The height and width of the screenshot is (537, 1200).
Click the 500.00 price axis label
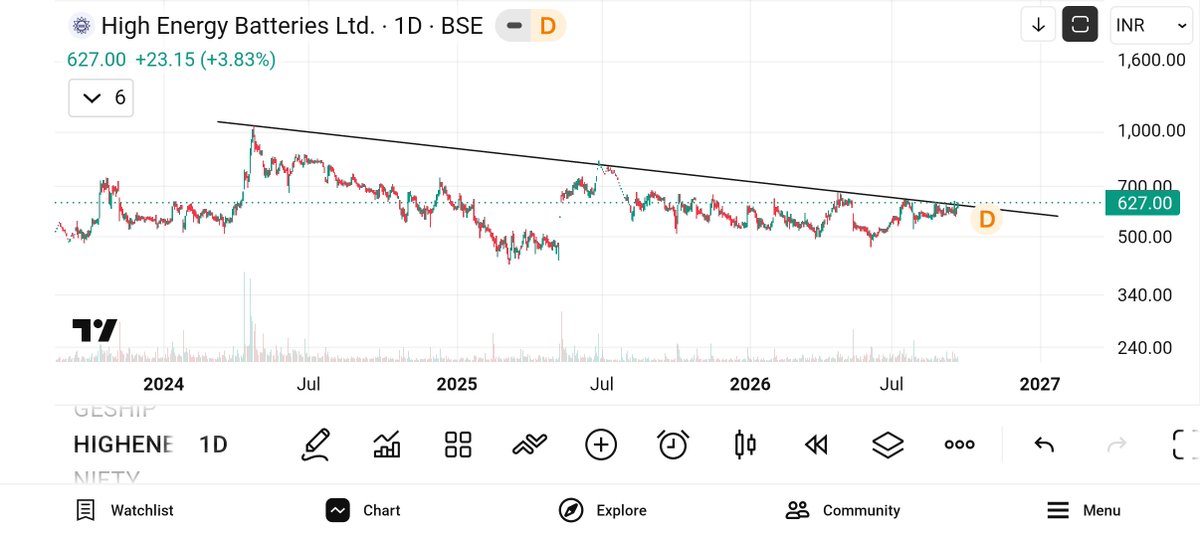click(1145, 237)
